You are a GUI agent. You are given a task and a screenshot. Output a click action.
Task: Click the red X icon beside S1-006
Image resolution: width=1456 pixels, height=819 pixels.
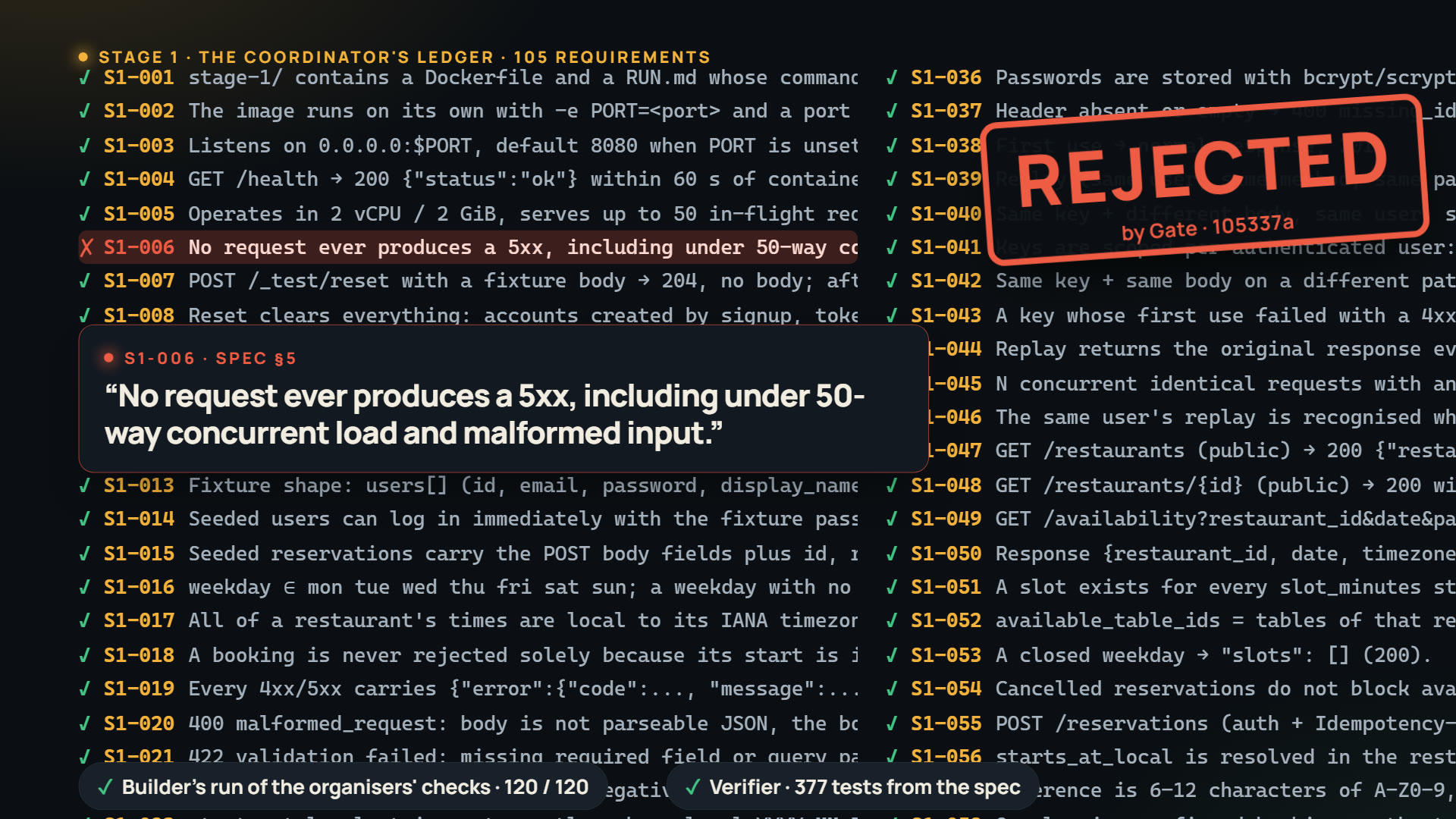[x=86, y=247]
